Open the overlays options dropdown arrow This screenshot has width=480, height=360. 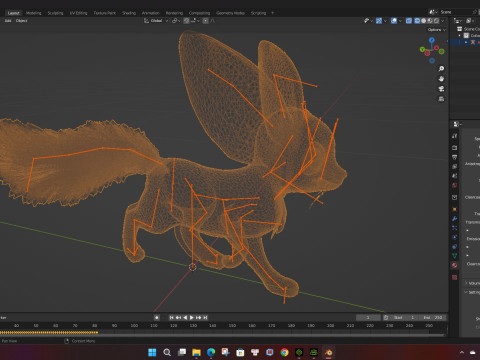pyautogui.click(x=400, y=21)
